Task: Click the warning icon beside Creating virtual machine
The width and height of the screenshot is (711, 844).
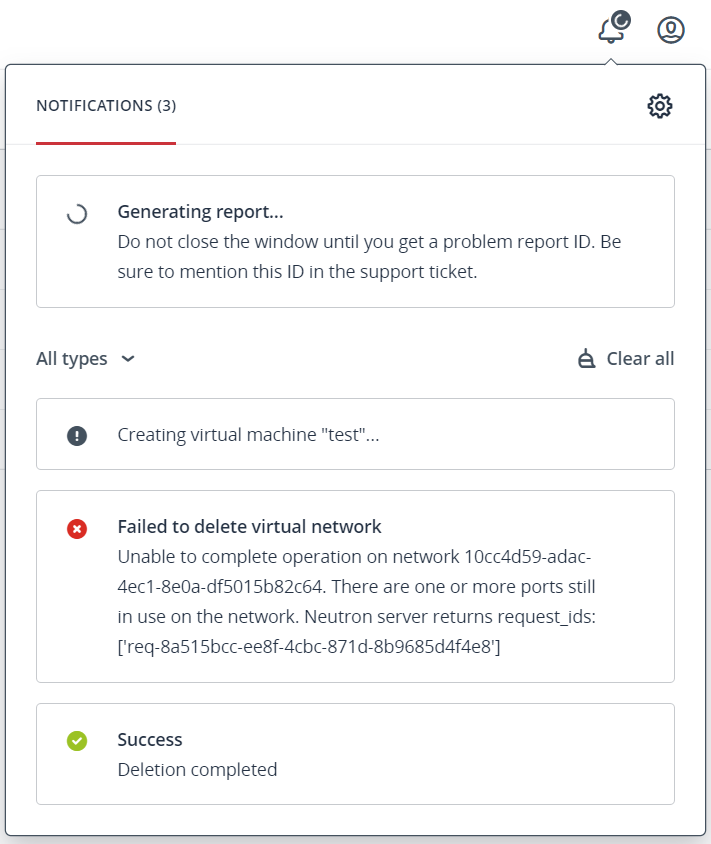Action: (77, 434)
